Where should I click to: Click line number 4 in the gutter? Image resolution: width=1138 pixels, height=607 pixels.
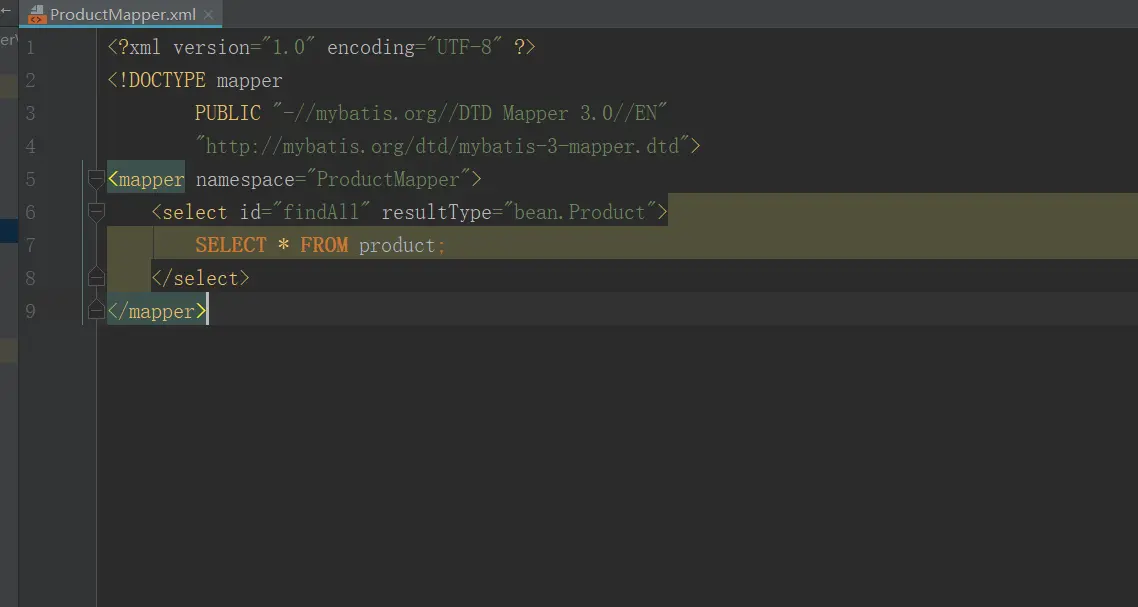pos(30,147)
